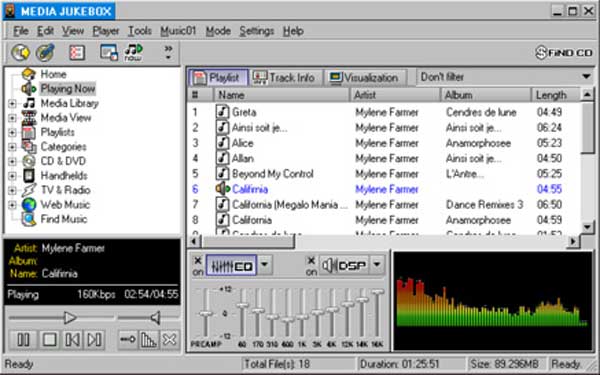Select the track named Alice
This screenshot has height=375, width=600.
(242, 143)
